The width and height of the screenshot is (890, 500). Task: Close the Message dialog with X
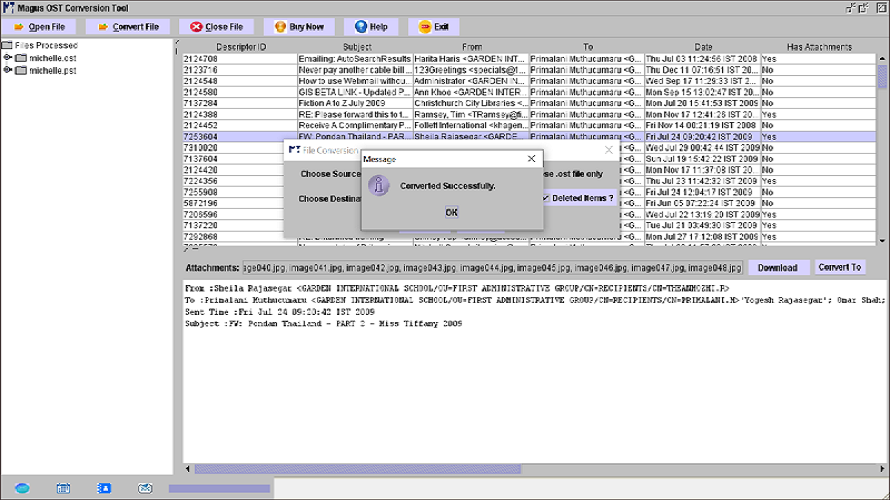[x=531, y=159]
